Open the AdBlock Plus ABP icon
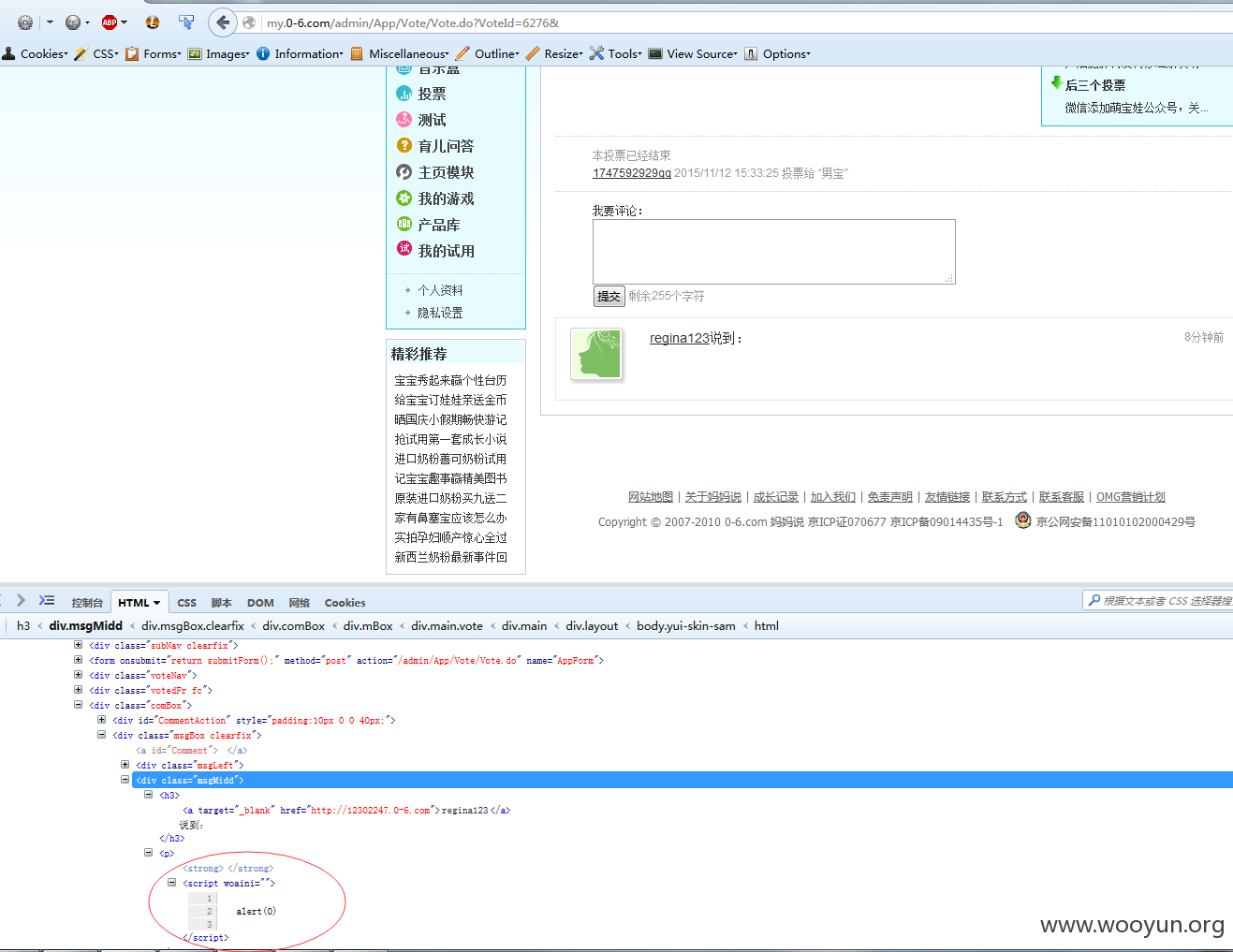Screen dimensions: 1233x952 110,22
